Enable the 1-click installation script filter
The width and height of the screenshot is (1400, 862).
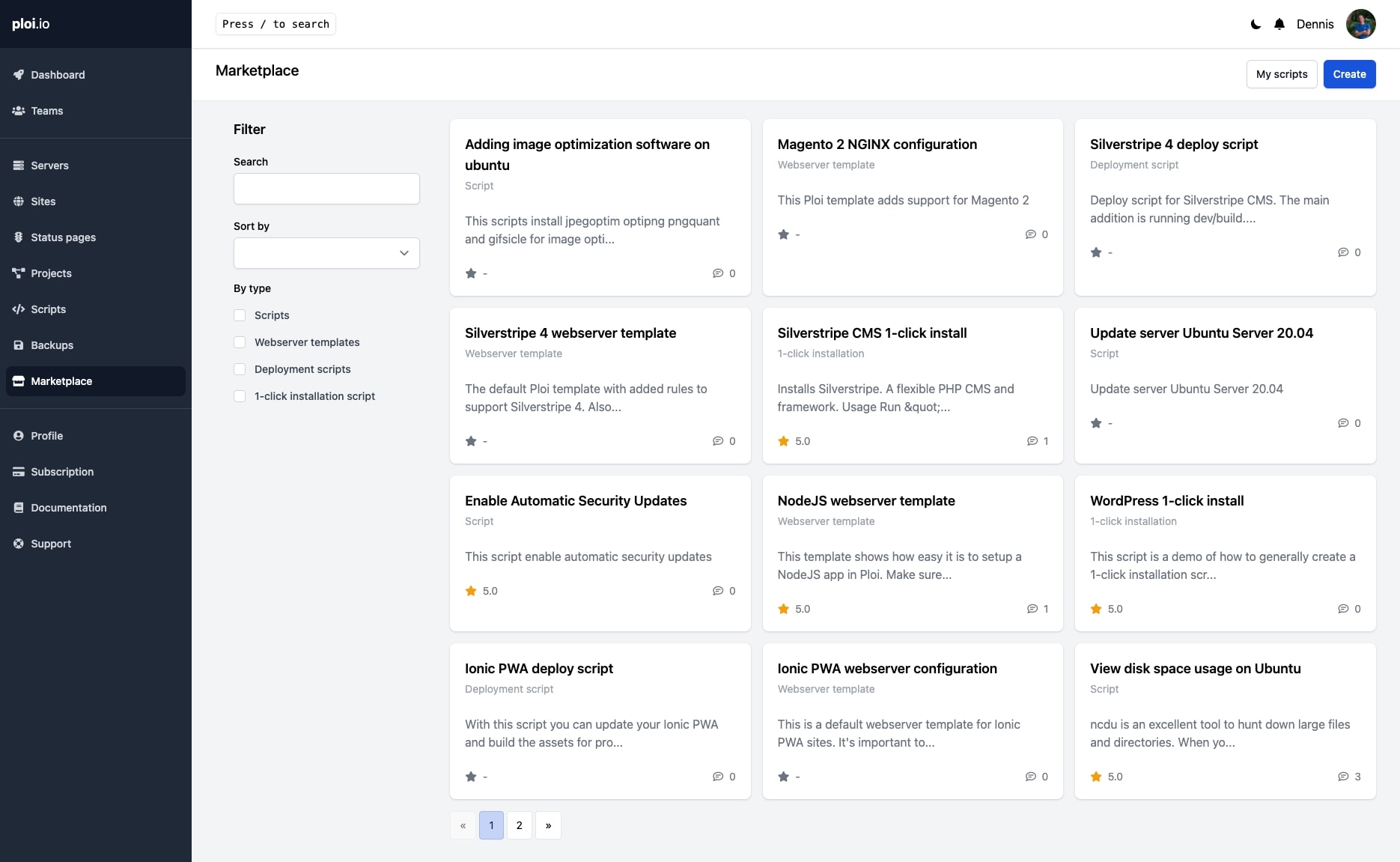pyautogui.click(x=240, y=396)
